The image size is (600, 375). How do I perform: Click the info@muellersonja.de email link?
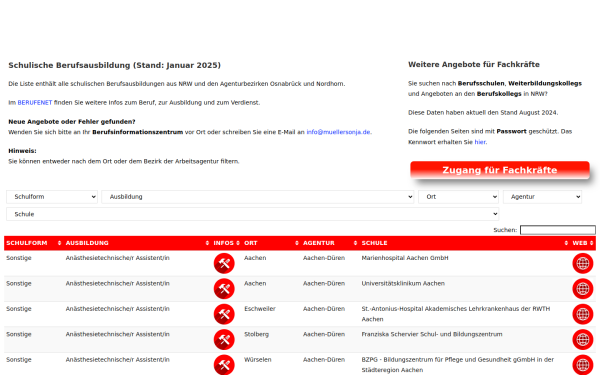pyautogui.click(x=338, y=132)
